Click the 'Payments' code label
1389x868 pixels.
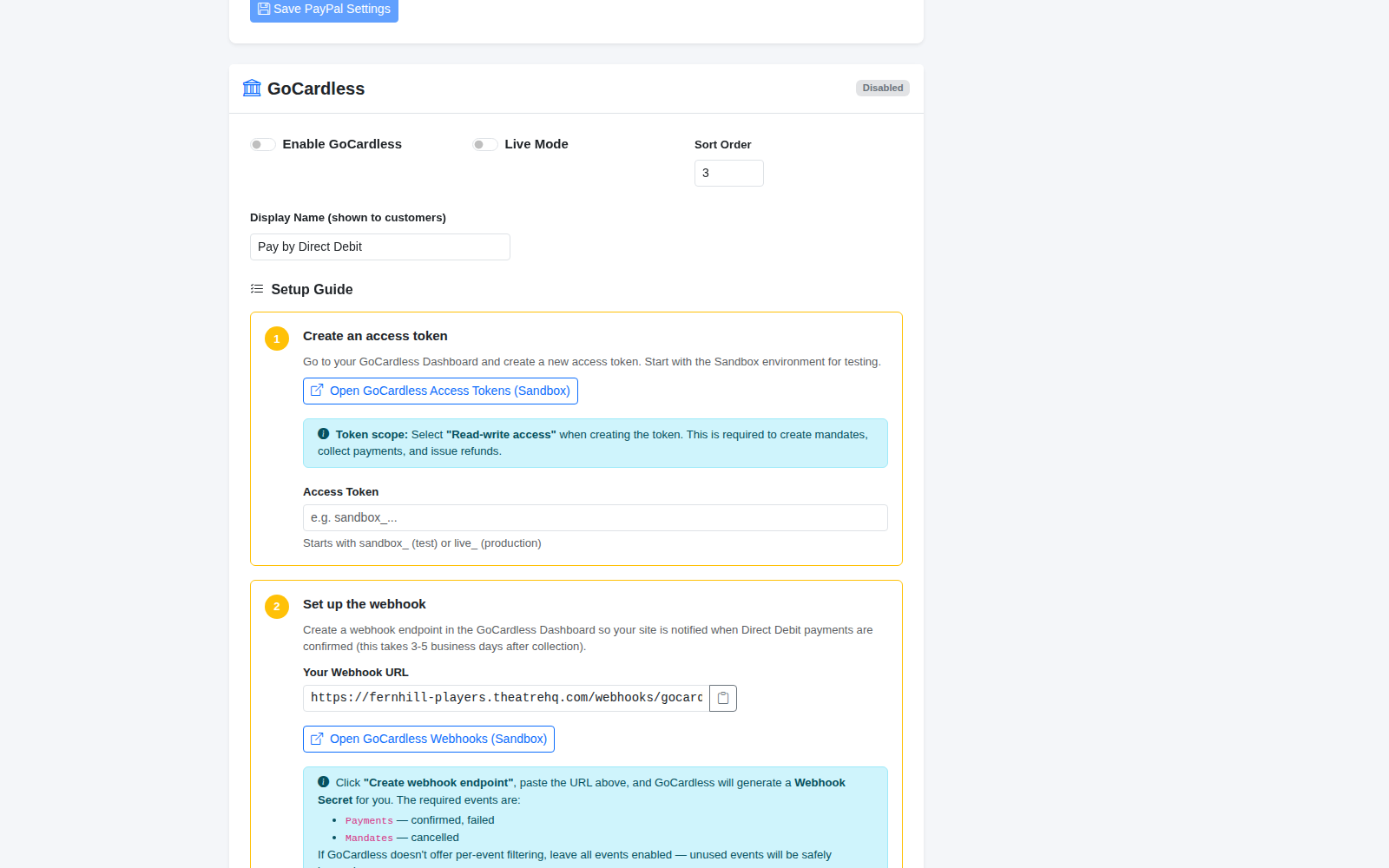369,820
